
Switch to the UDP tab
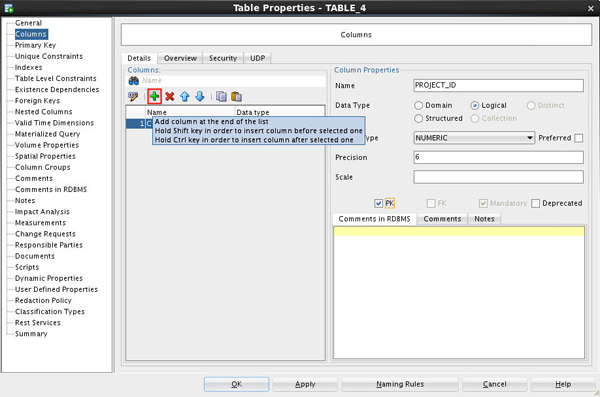(258, 58)
